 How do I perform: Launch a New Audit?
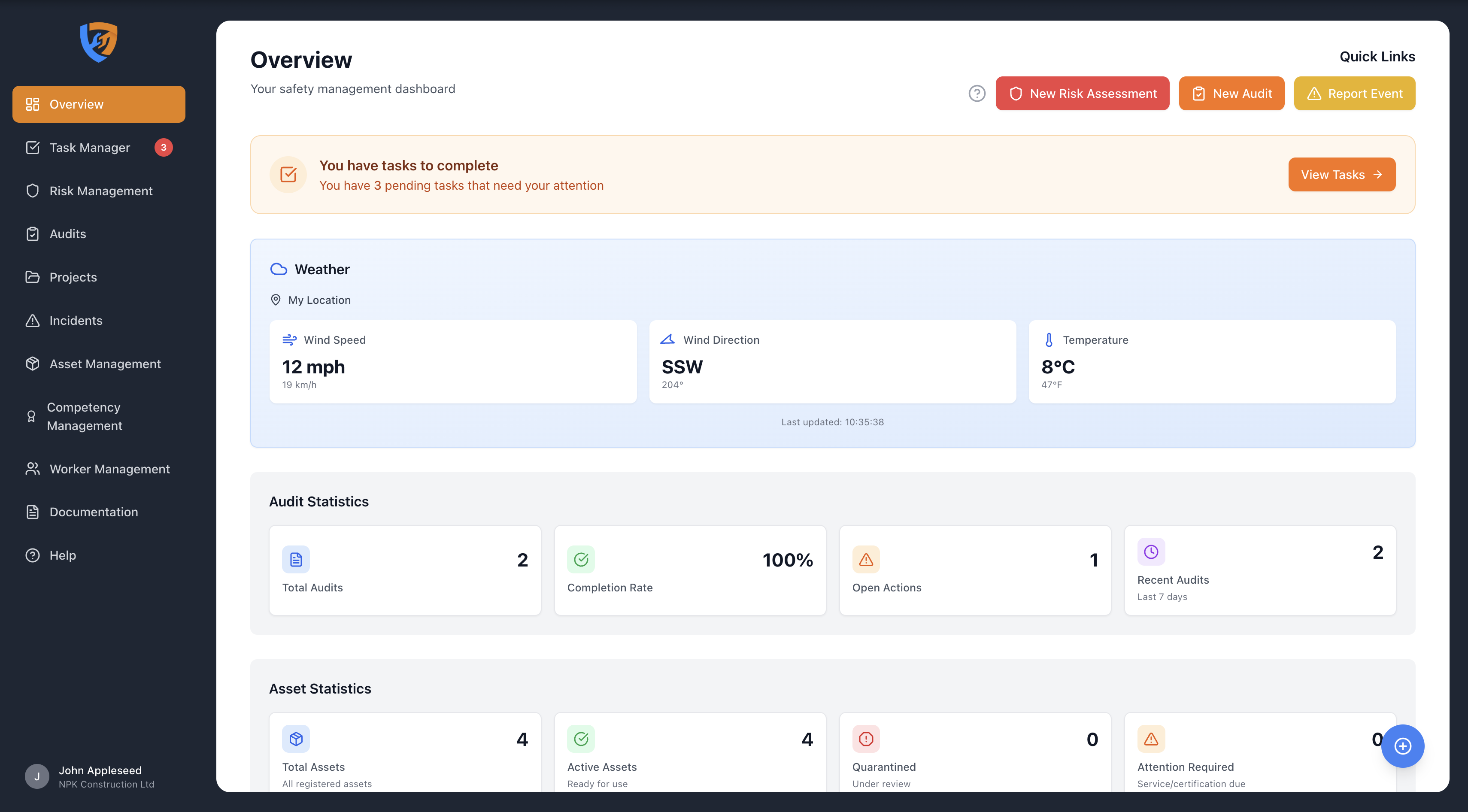click(x=1231, y=94)
